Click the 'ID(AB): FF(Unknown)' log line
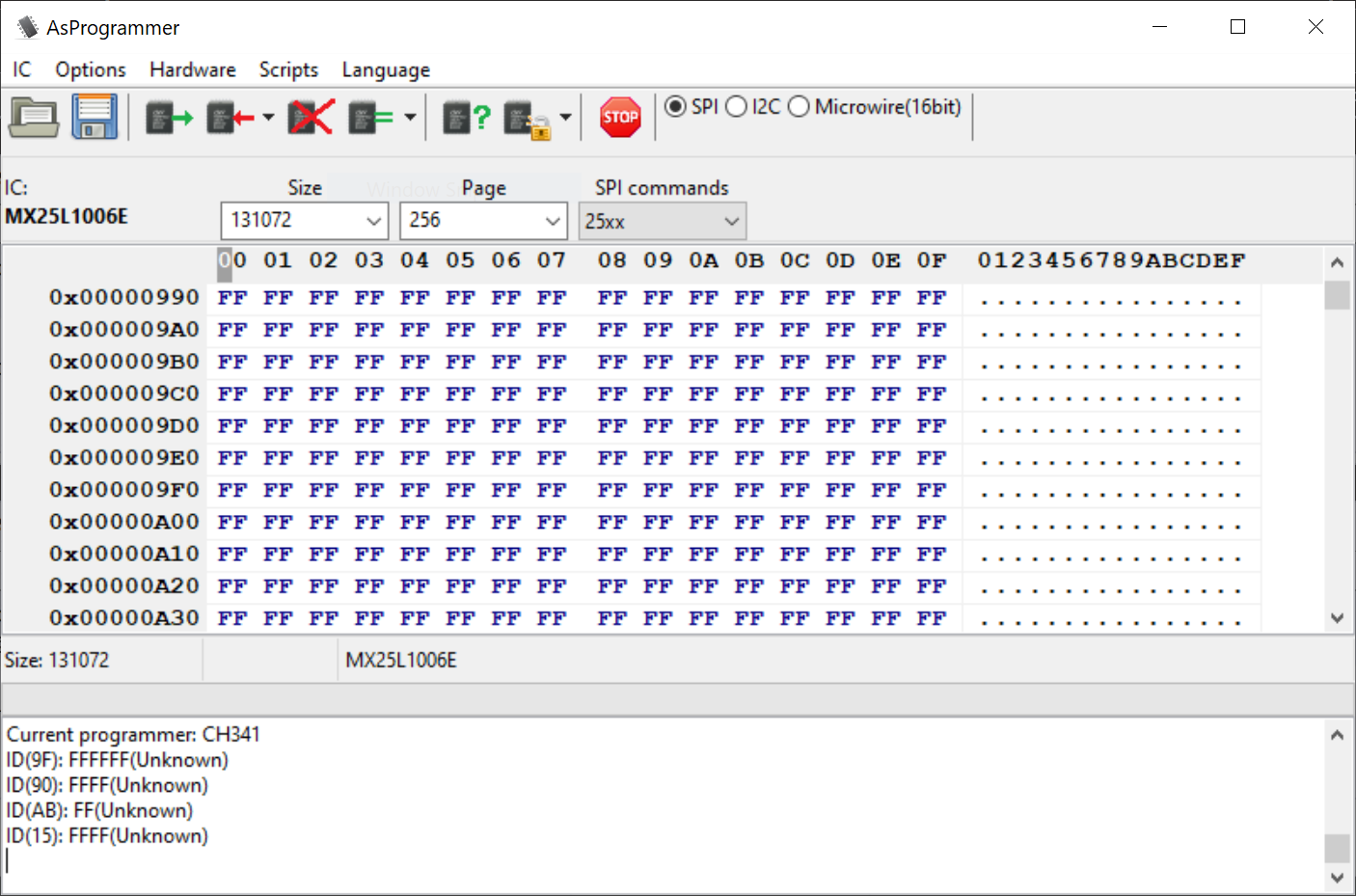 coord(99,810)
